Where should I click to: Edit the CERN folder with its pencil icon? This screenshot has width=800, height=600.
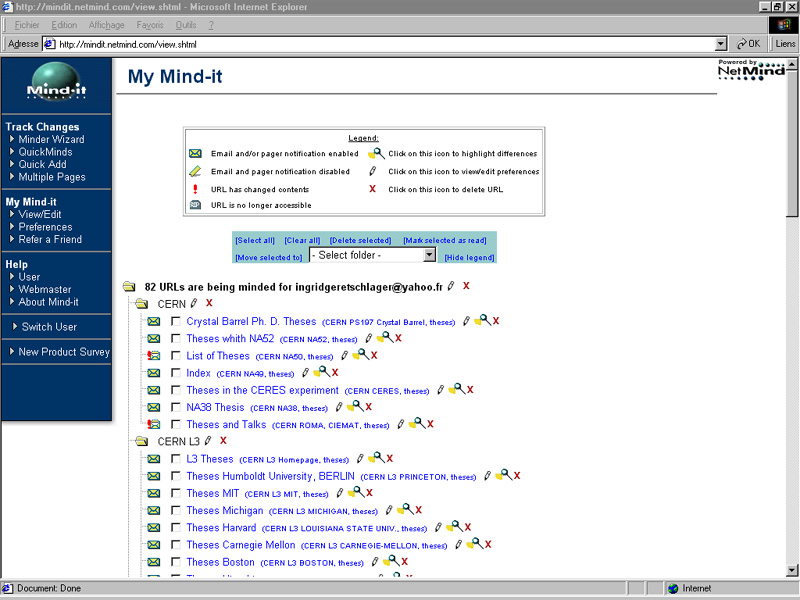point(193,304)
